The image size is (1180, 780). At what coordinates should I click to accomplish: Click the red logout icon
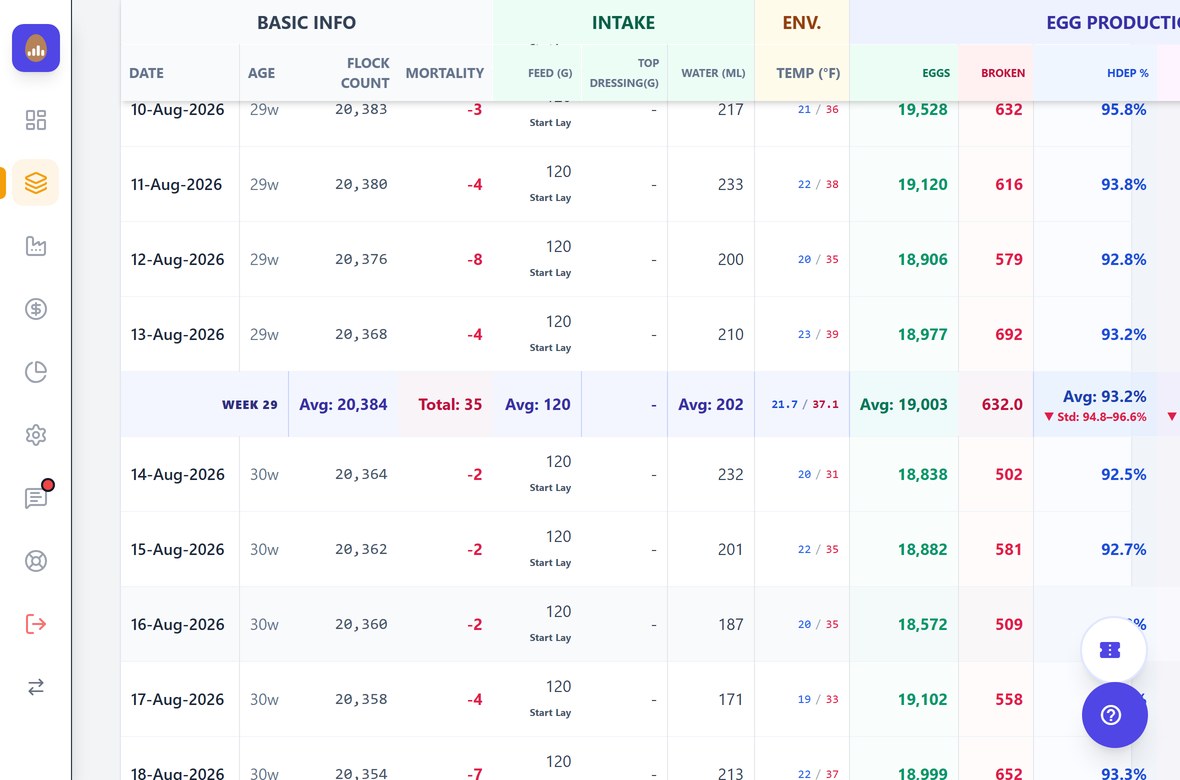(x=35, y=623)
